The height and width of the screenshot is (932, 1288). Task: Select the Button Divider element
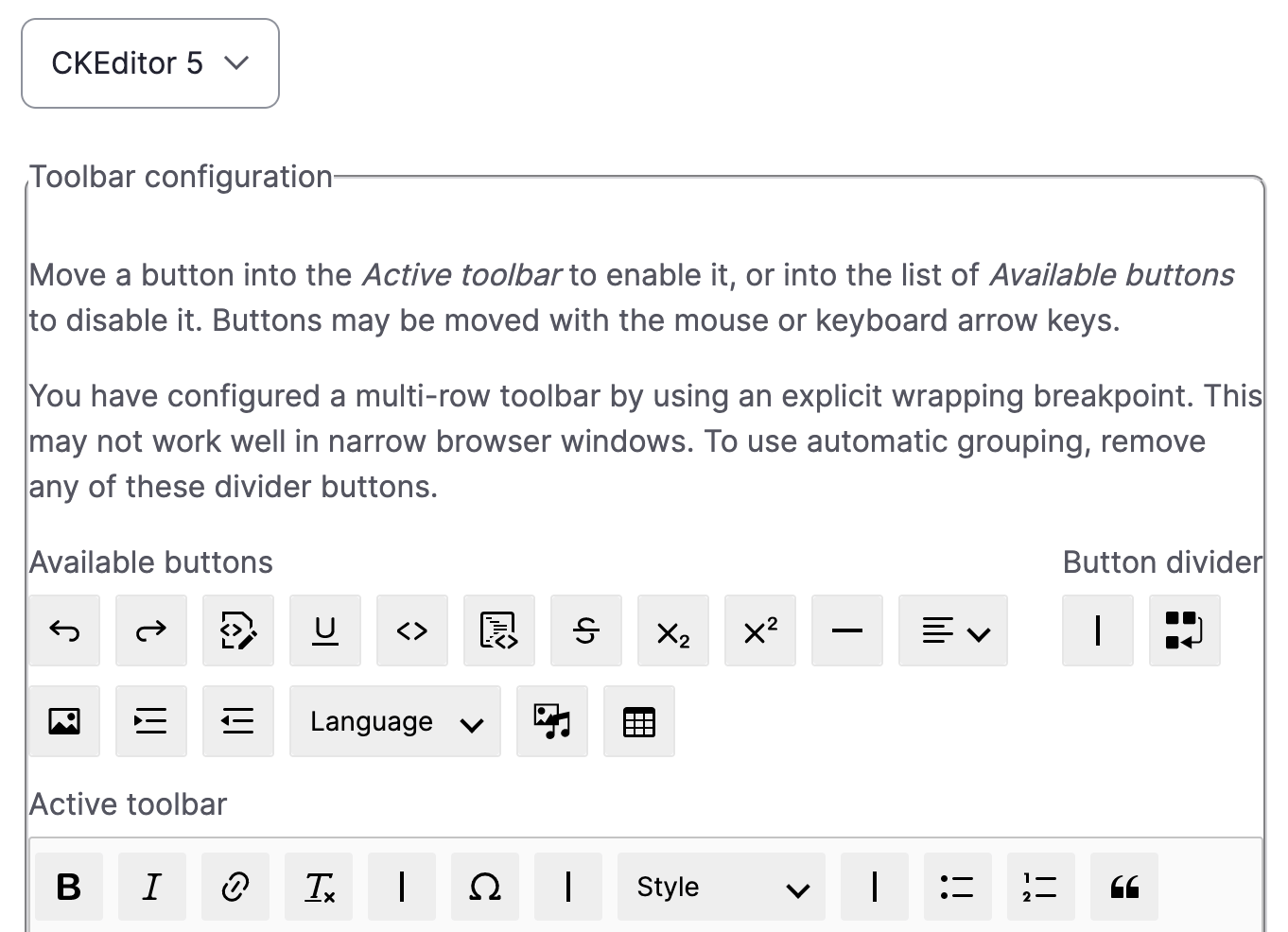tap(1097, 630)
